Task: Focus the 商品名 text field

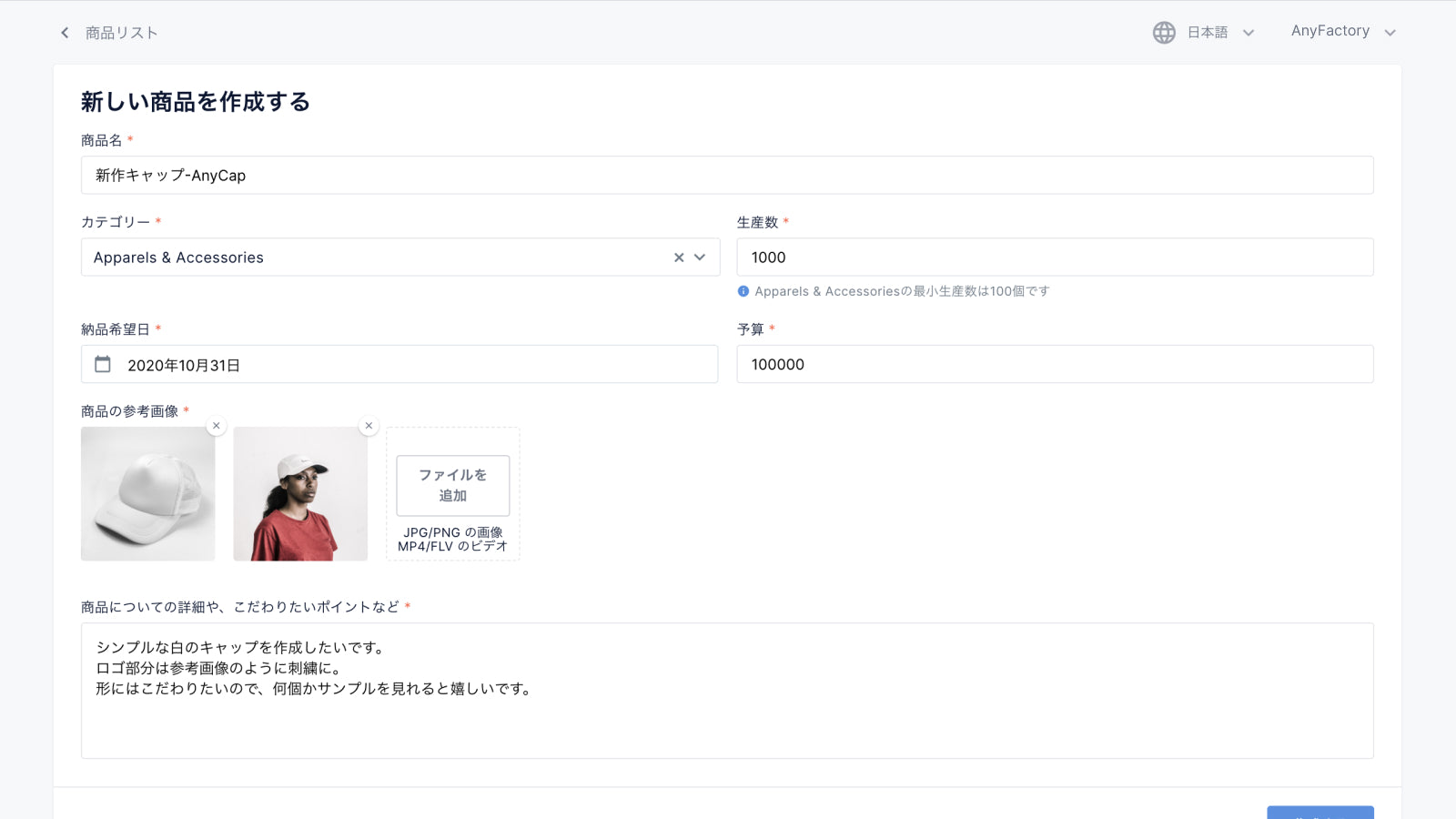Action: click(x=726, y=175)
